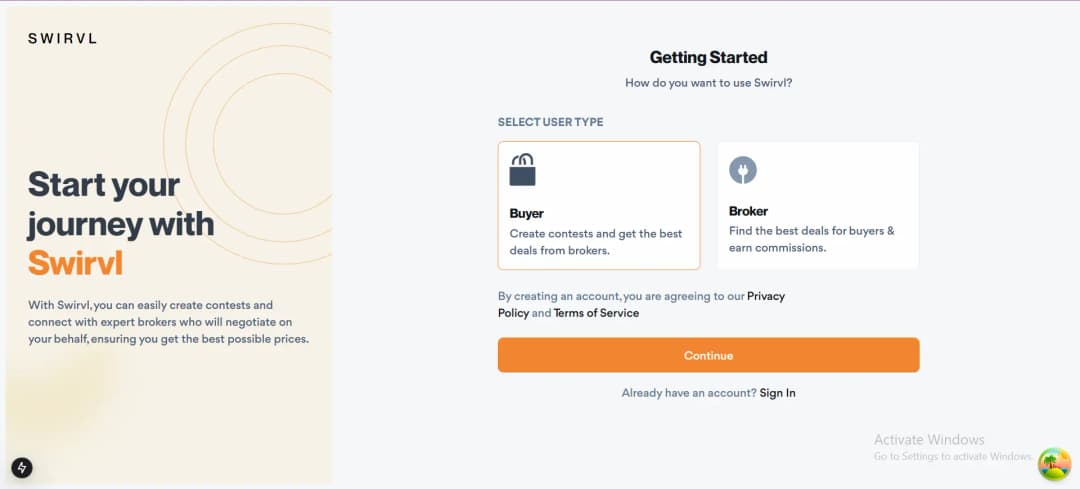Viewport: 1080px width, 489px height.
Task: Click the orange Continue button
Action: click(x=708, y=355)
